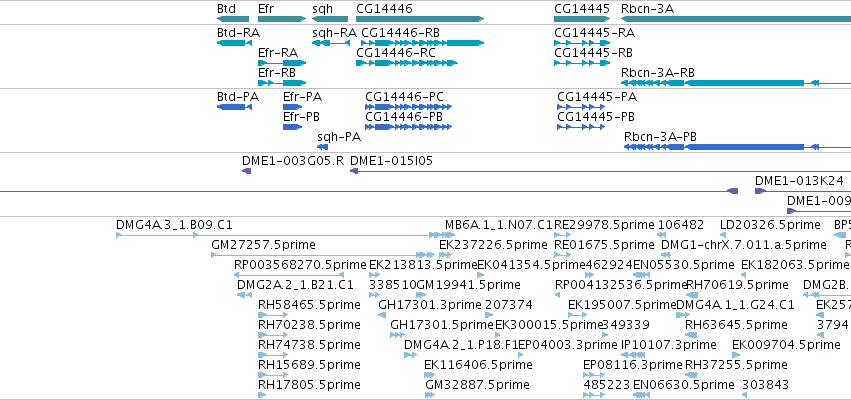Select the CG14445 gene bar
The width and height of the screenshot is (851, 400).
pyautogui.click(x=582, y=19)
